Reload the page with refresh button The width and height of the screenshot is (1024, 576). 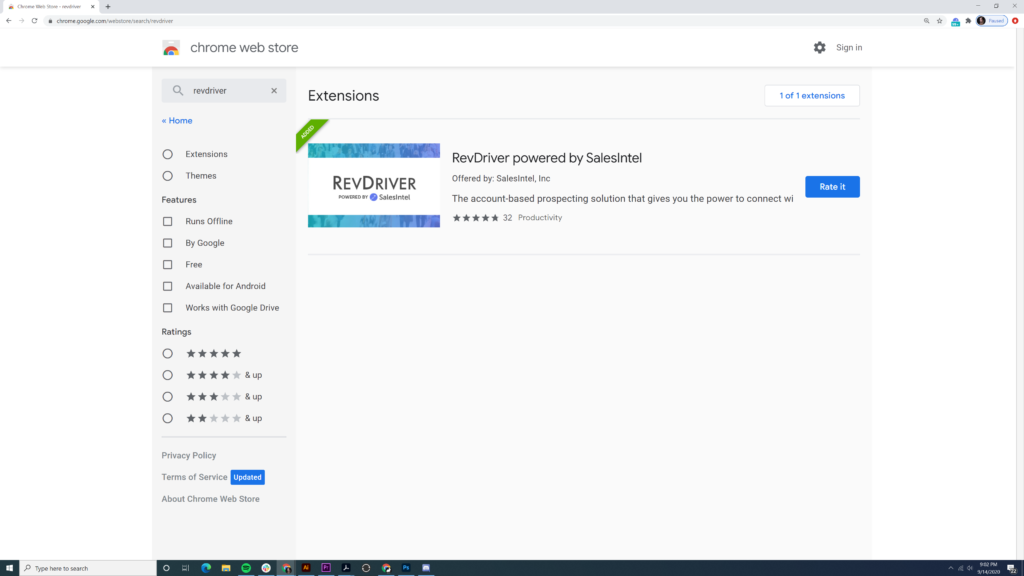click(35, 21)
